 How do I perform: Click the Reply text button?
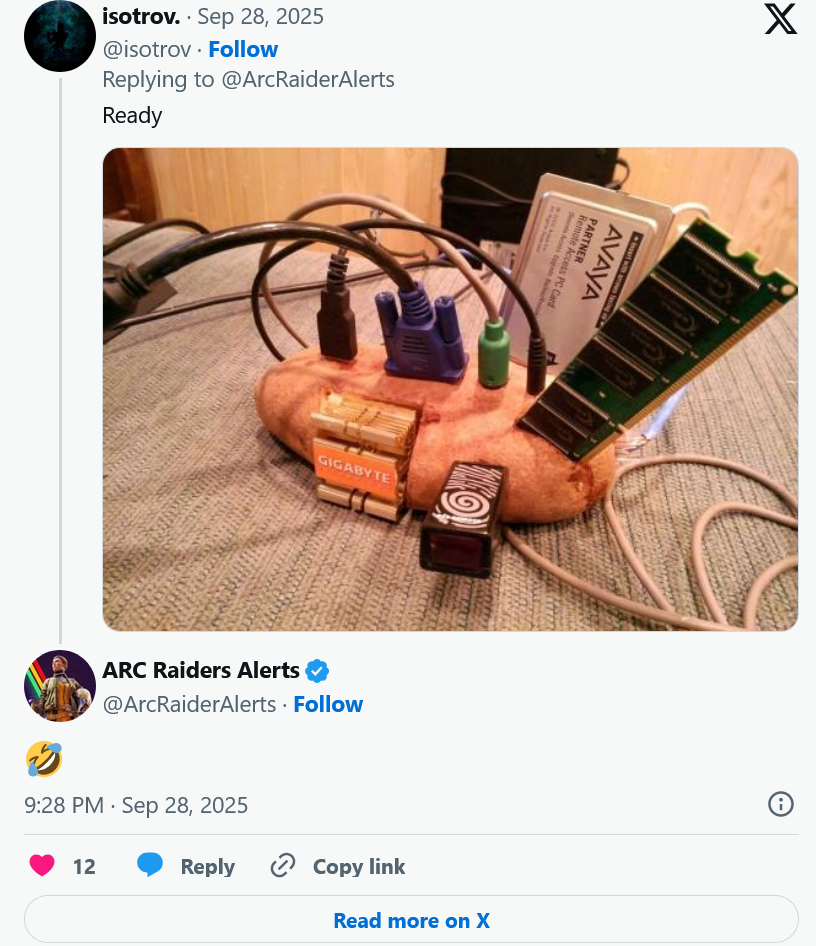coord(207,867)
